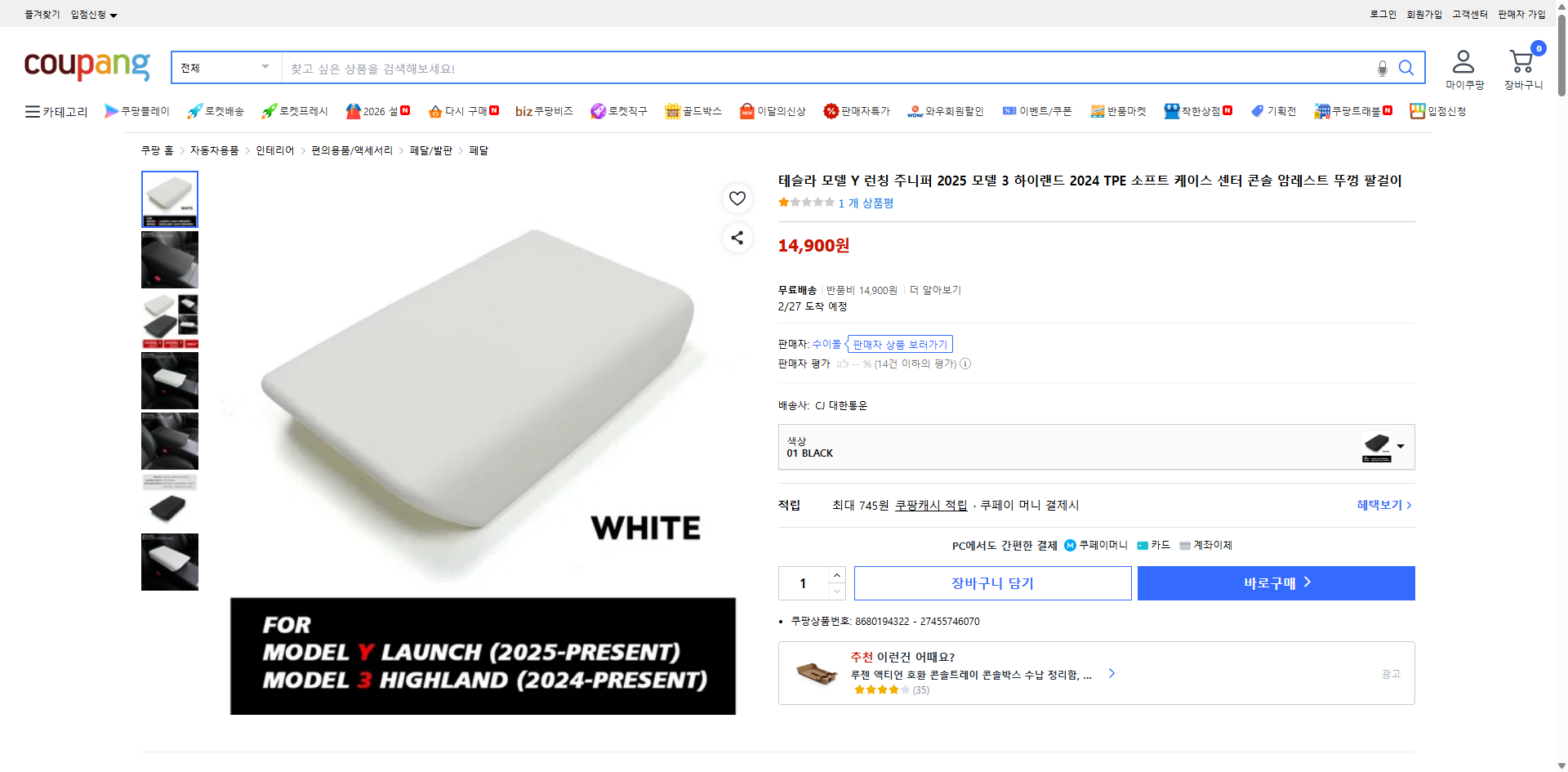Increase quantity with the stepper up arrow

tap(836, 574)
